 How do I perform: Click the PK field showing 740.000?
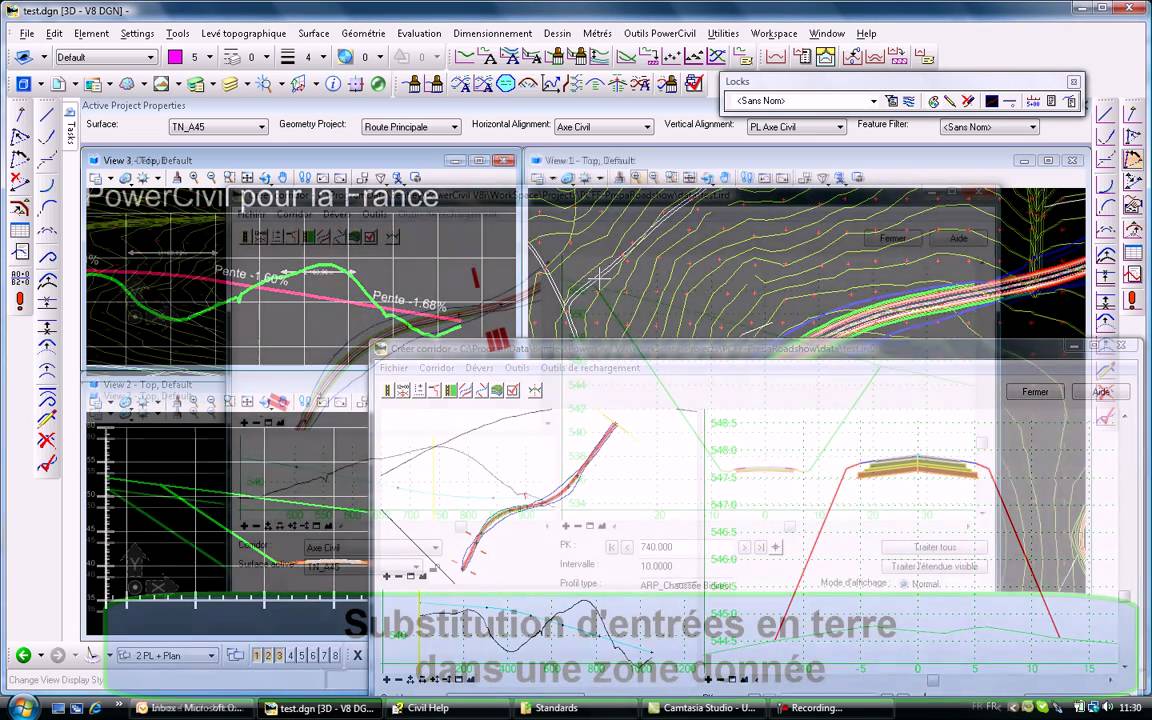tap(687, 547)
